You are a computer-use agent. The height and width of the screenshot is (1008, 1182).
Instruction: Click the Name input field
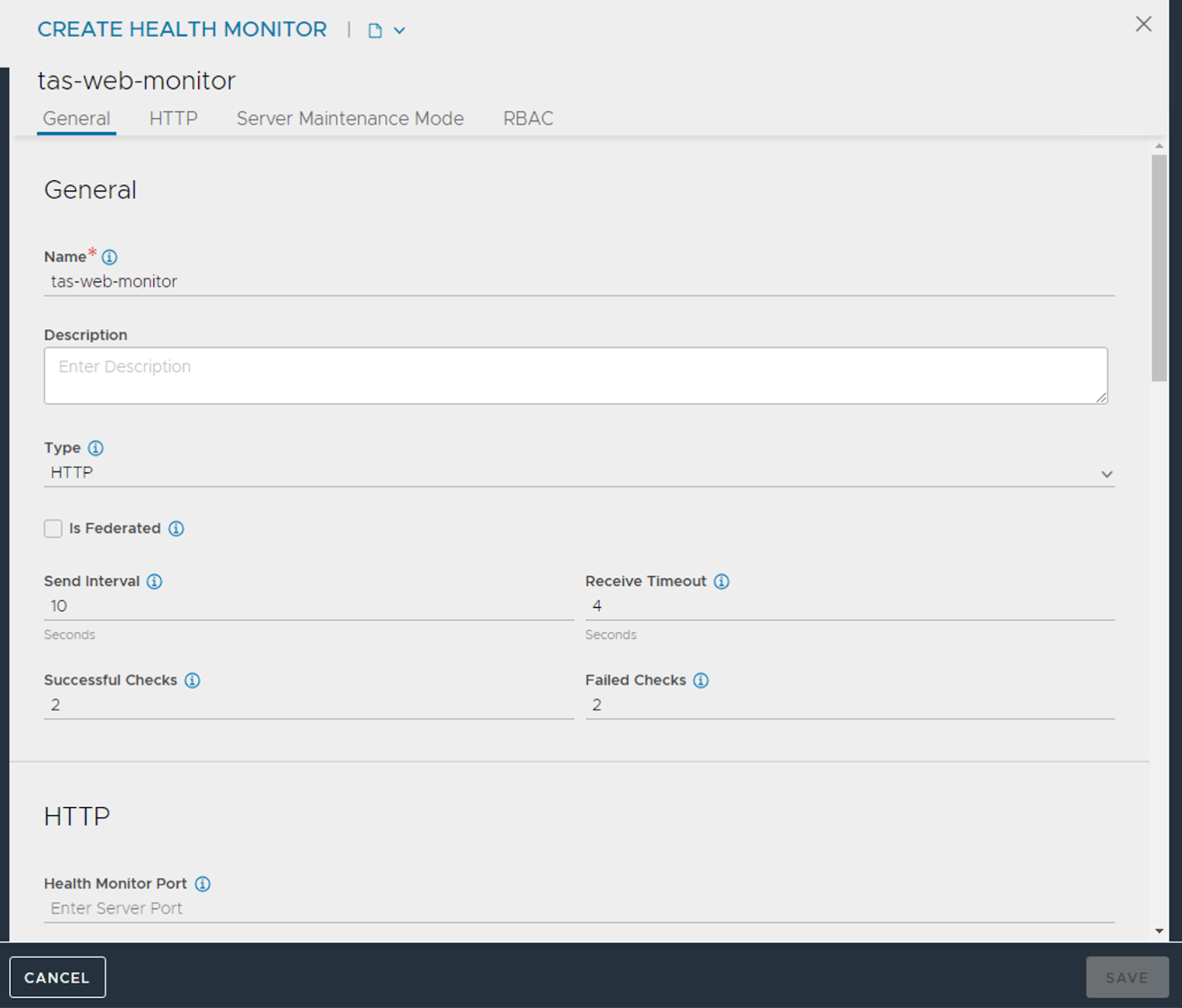[x=579, y=281]
